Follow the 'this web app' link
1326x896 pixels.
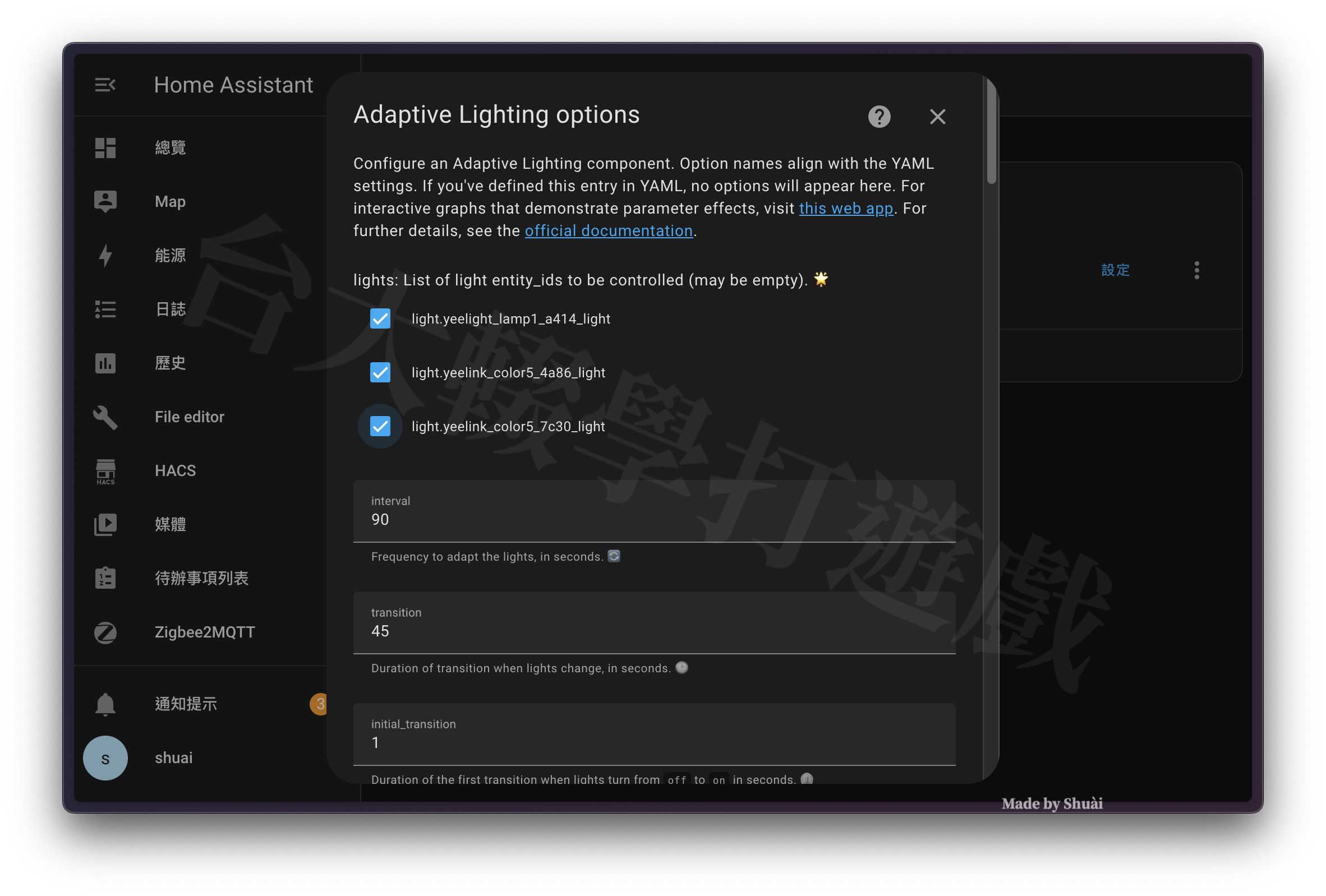(x=846, y=209)
